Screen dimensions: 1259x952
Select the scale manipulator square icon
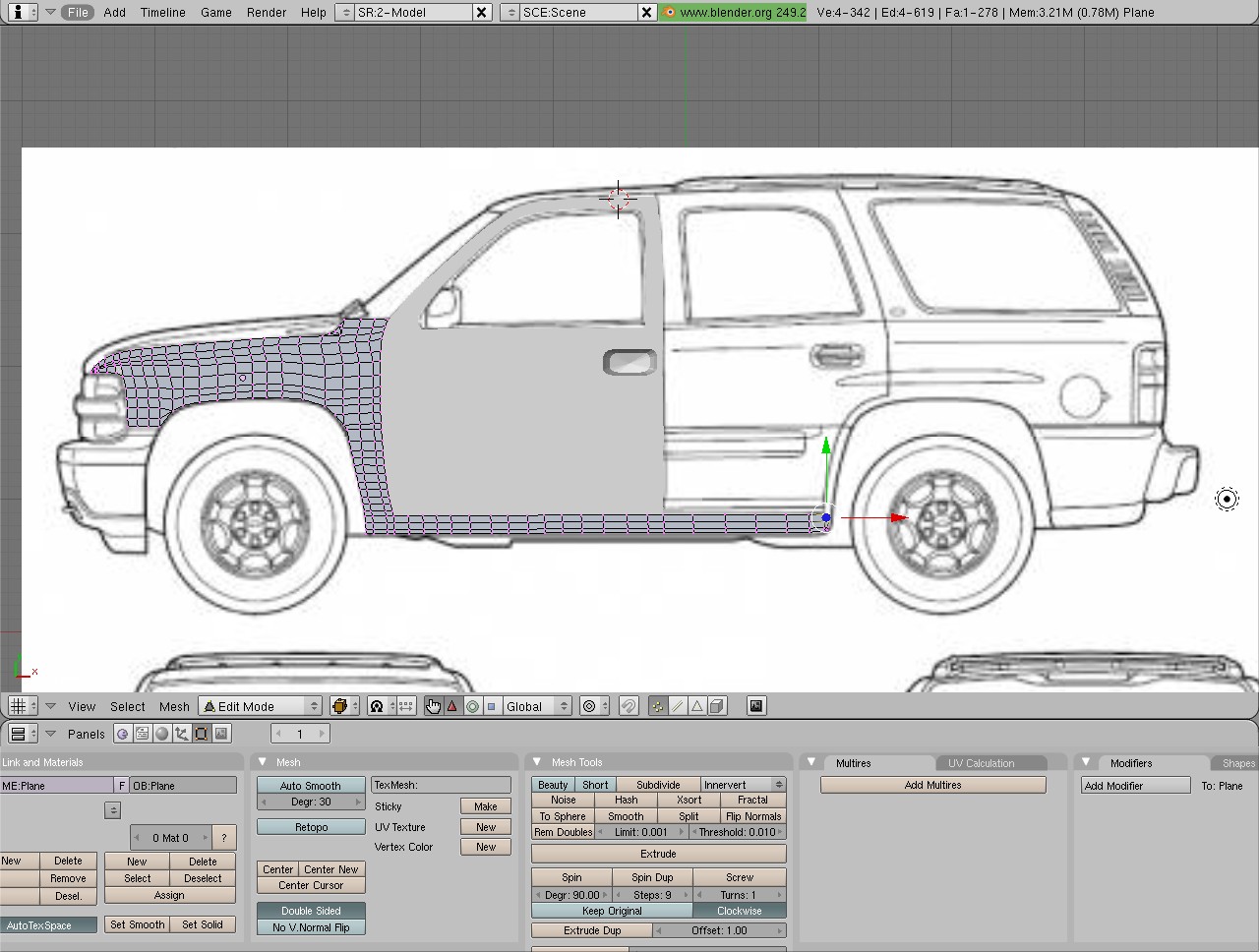(491, 706)
